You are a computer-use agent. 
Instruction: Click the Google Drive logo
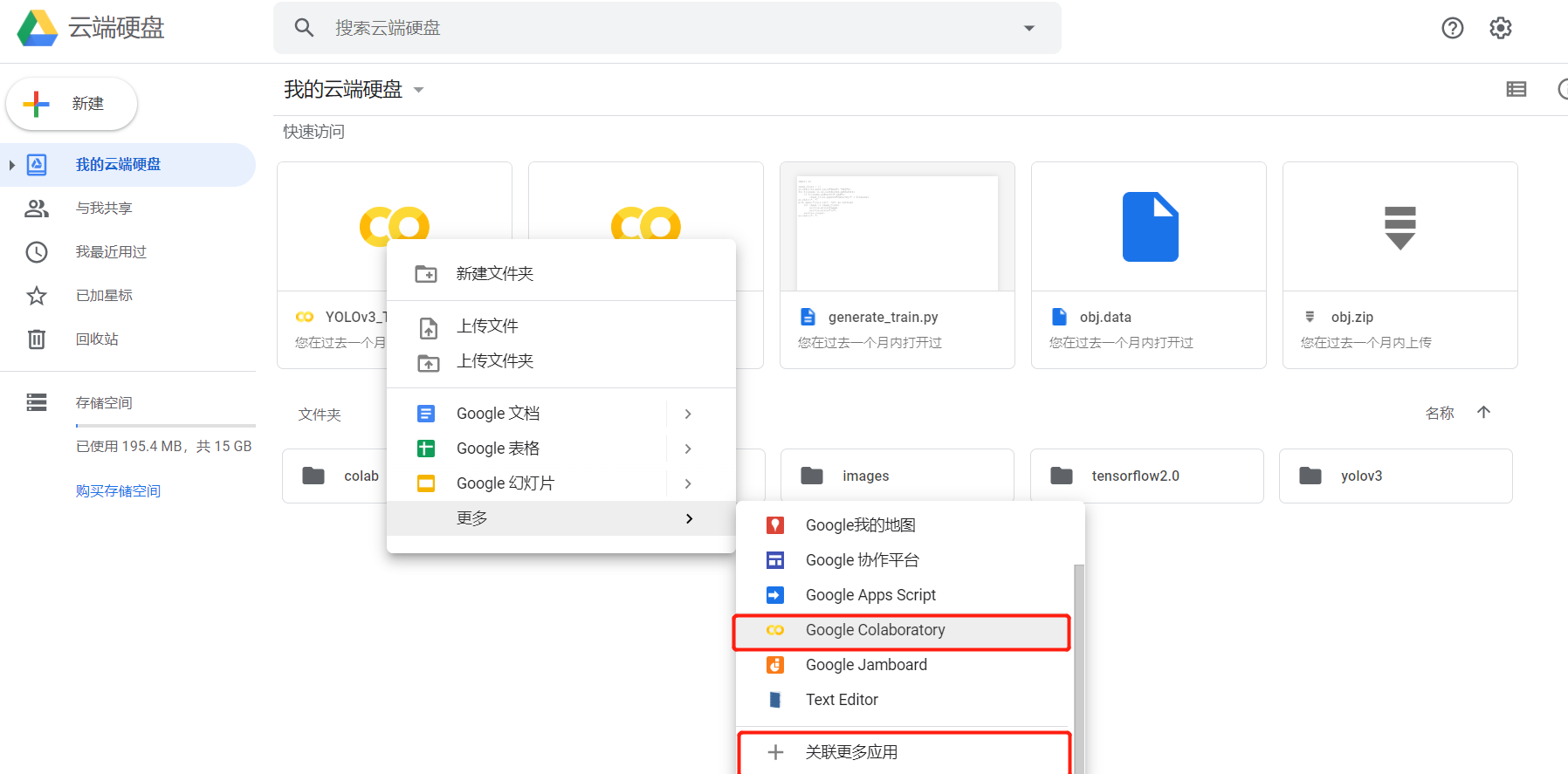(38, 28)
